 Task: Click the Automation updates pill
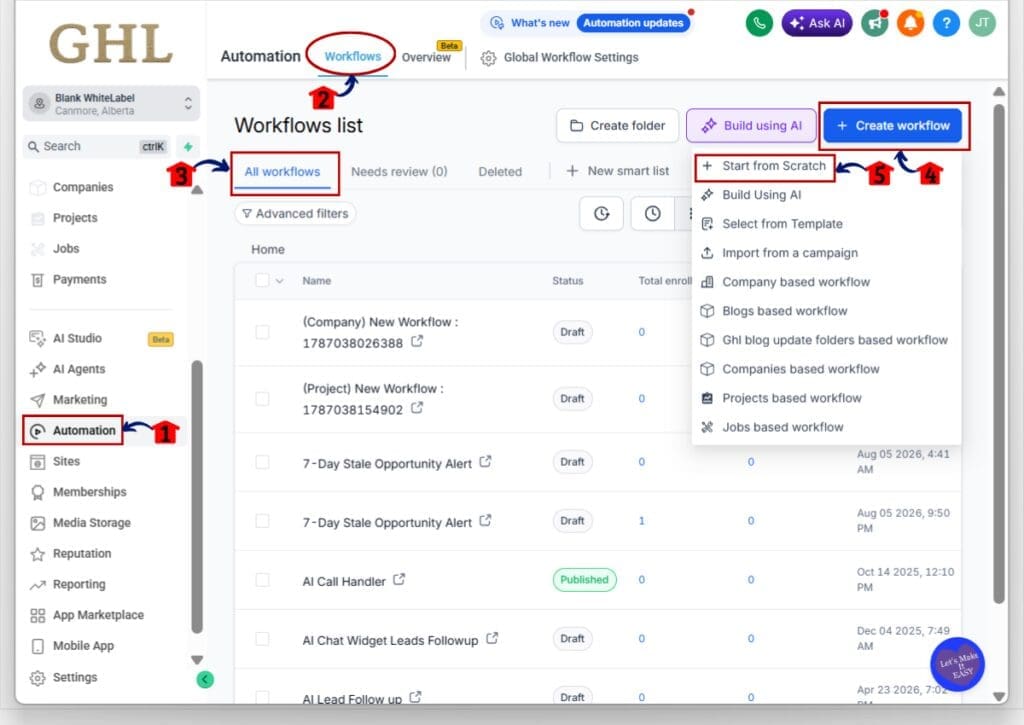pos(633,23)
